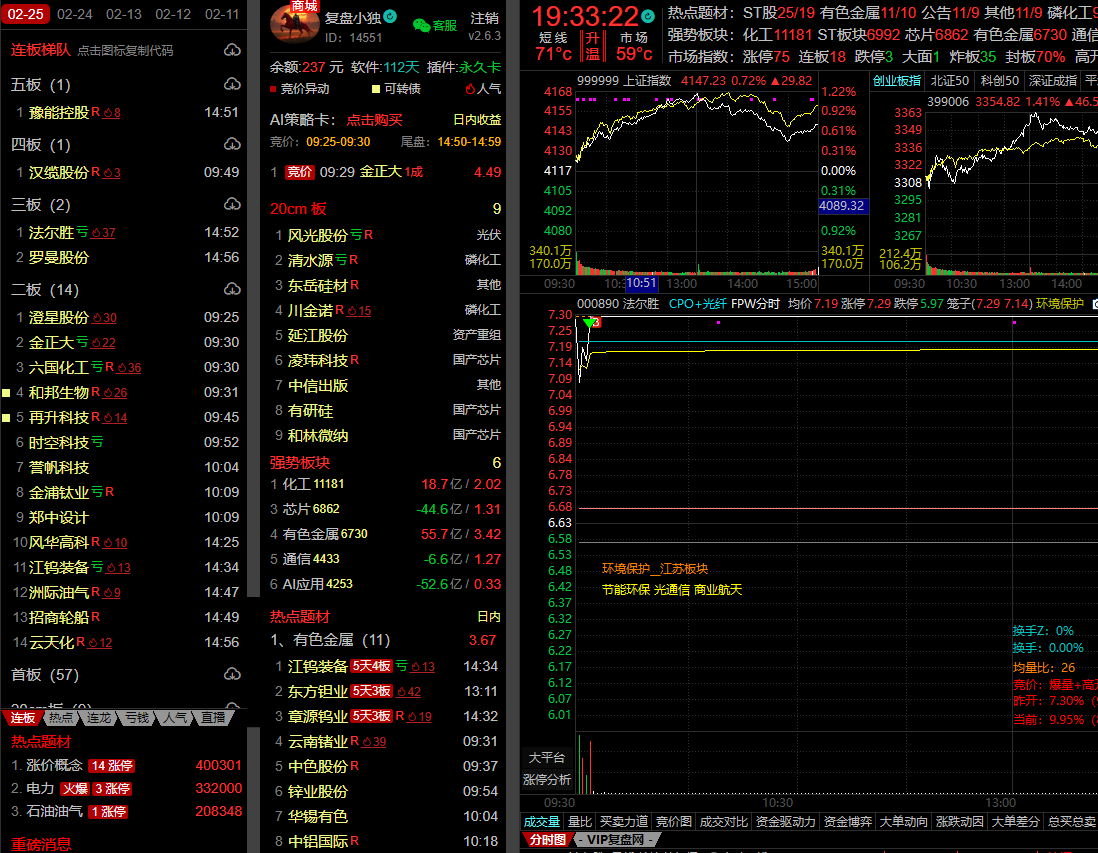The width and height of the screenshot is (1098, 853).
Task: Click 注销 to log out
Action: (485, 18)
